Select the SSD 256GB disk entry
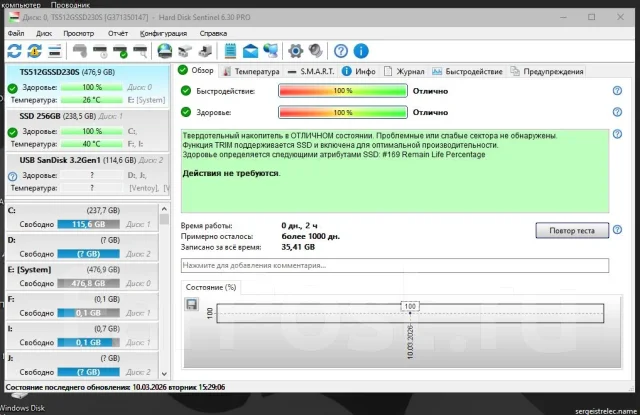This screenshot has width=640, height=415. click(x=88, y=131)
